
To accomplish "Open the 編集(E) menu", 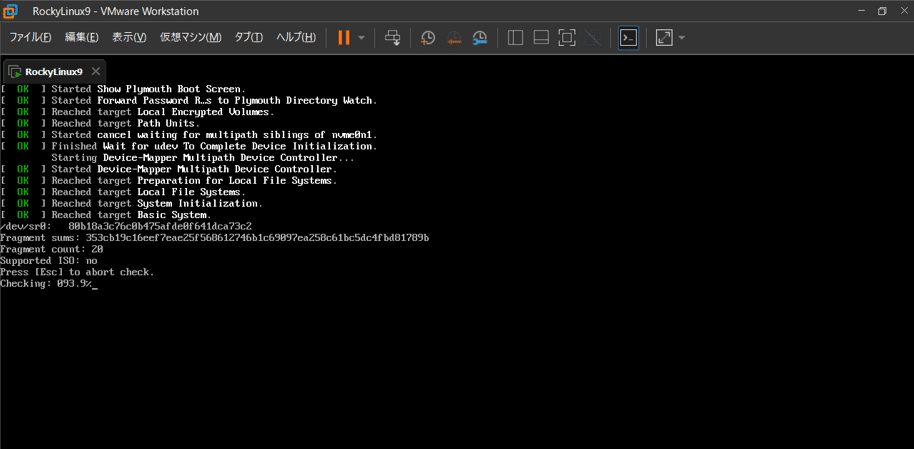I will pyautogui.click(x=82, y=38).
